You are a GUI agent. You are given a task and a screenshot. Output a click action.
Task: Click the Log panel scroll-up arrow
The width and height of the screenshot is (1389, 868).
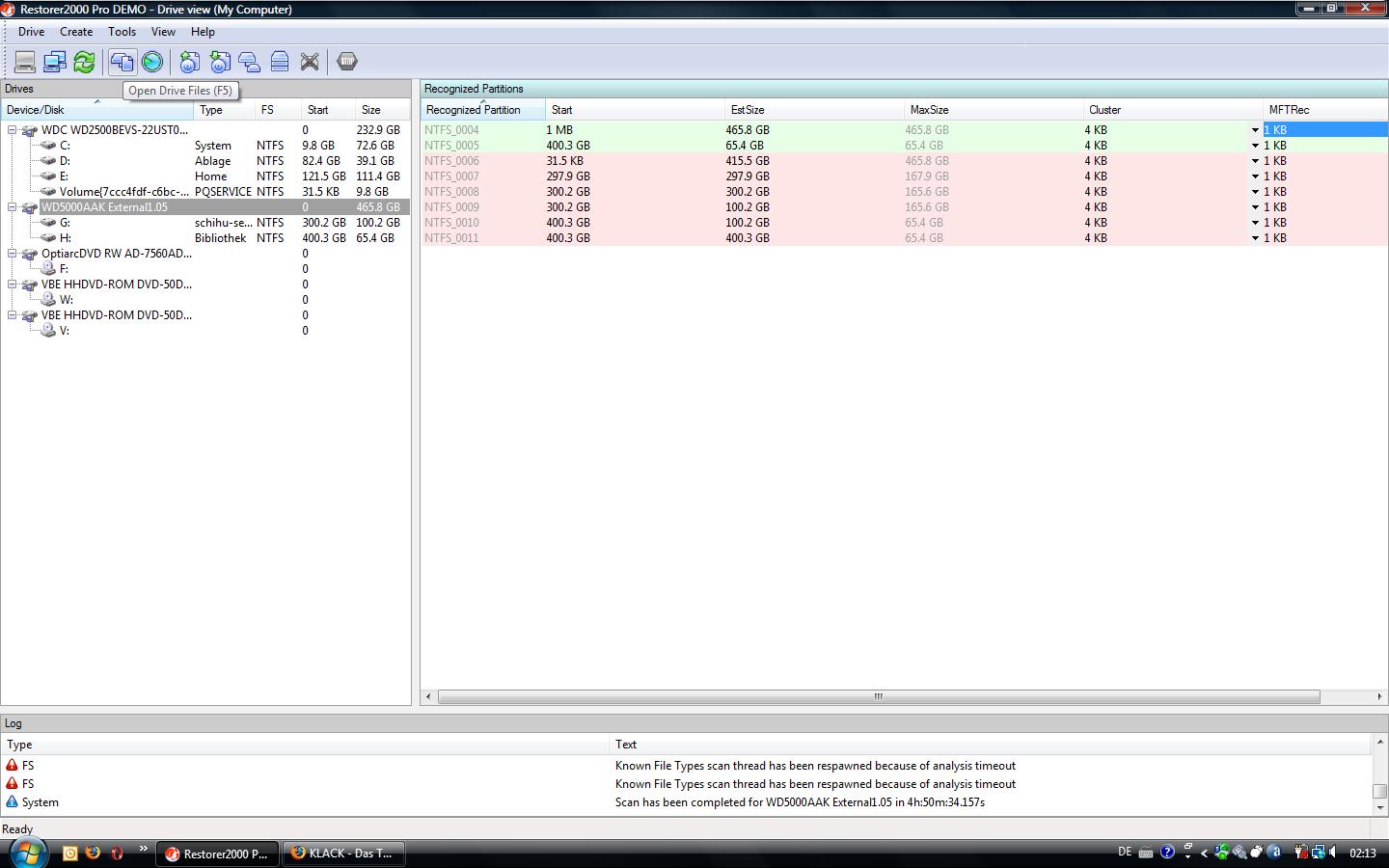1380,742
